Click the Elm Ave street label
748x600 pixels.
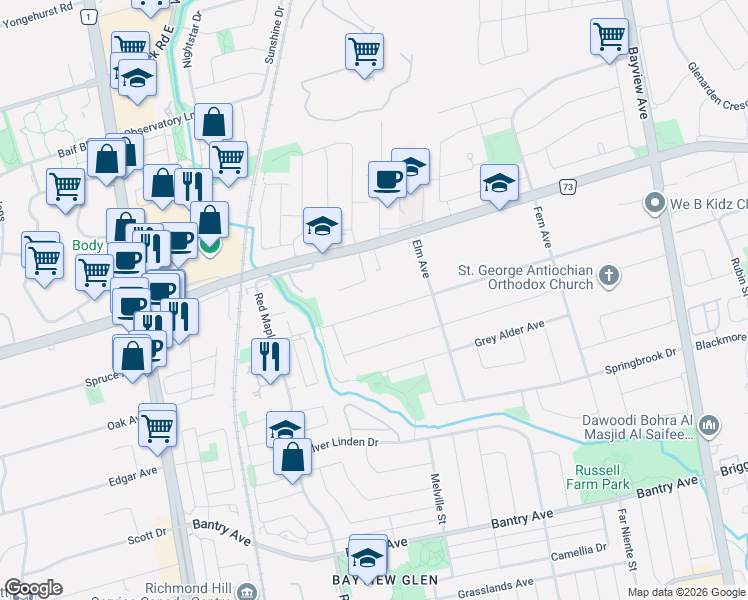(420, 259)
